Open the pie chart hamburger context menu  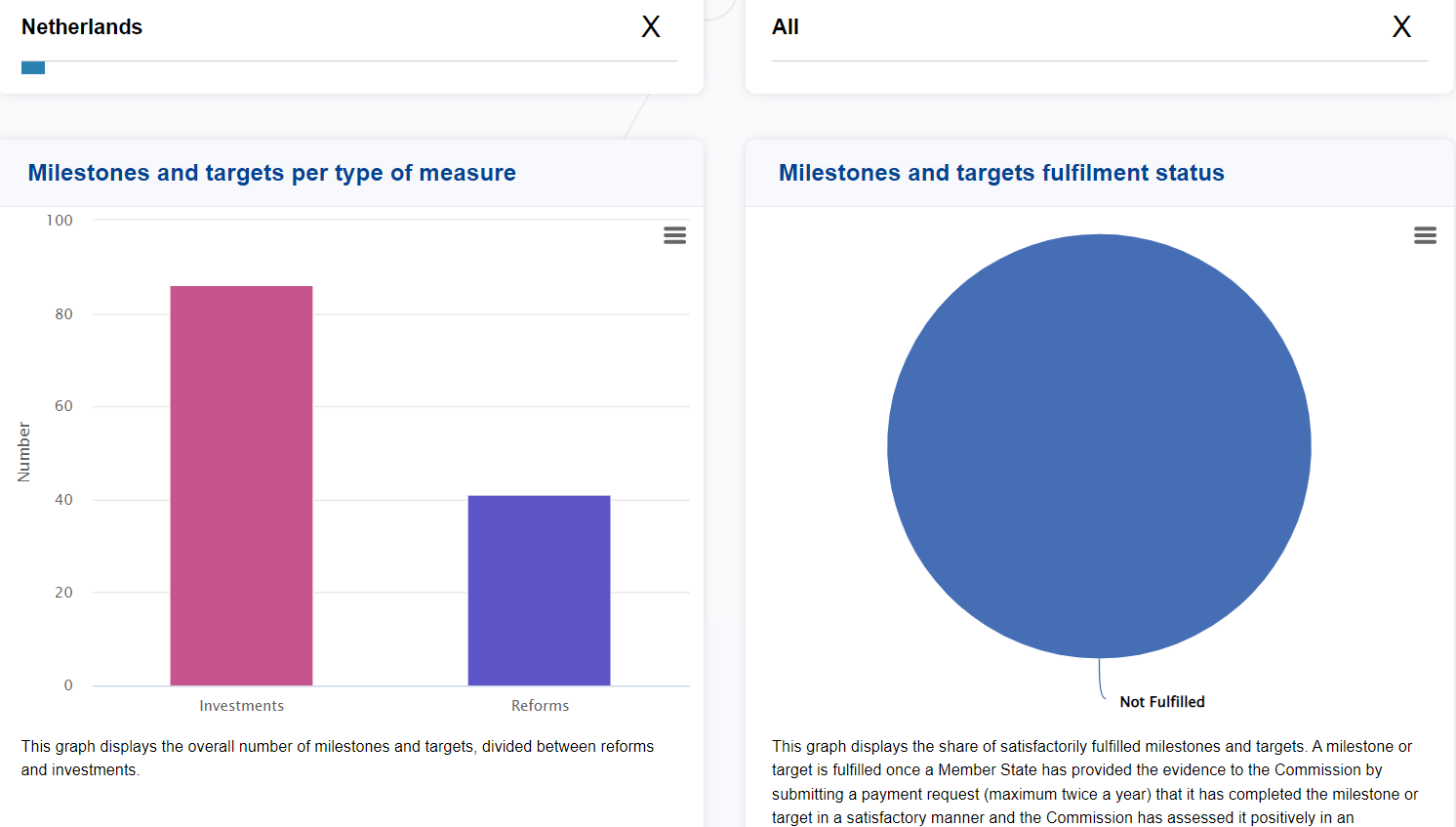1425,235
